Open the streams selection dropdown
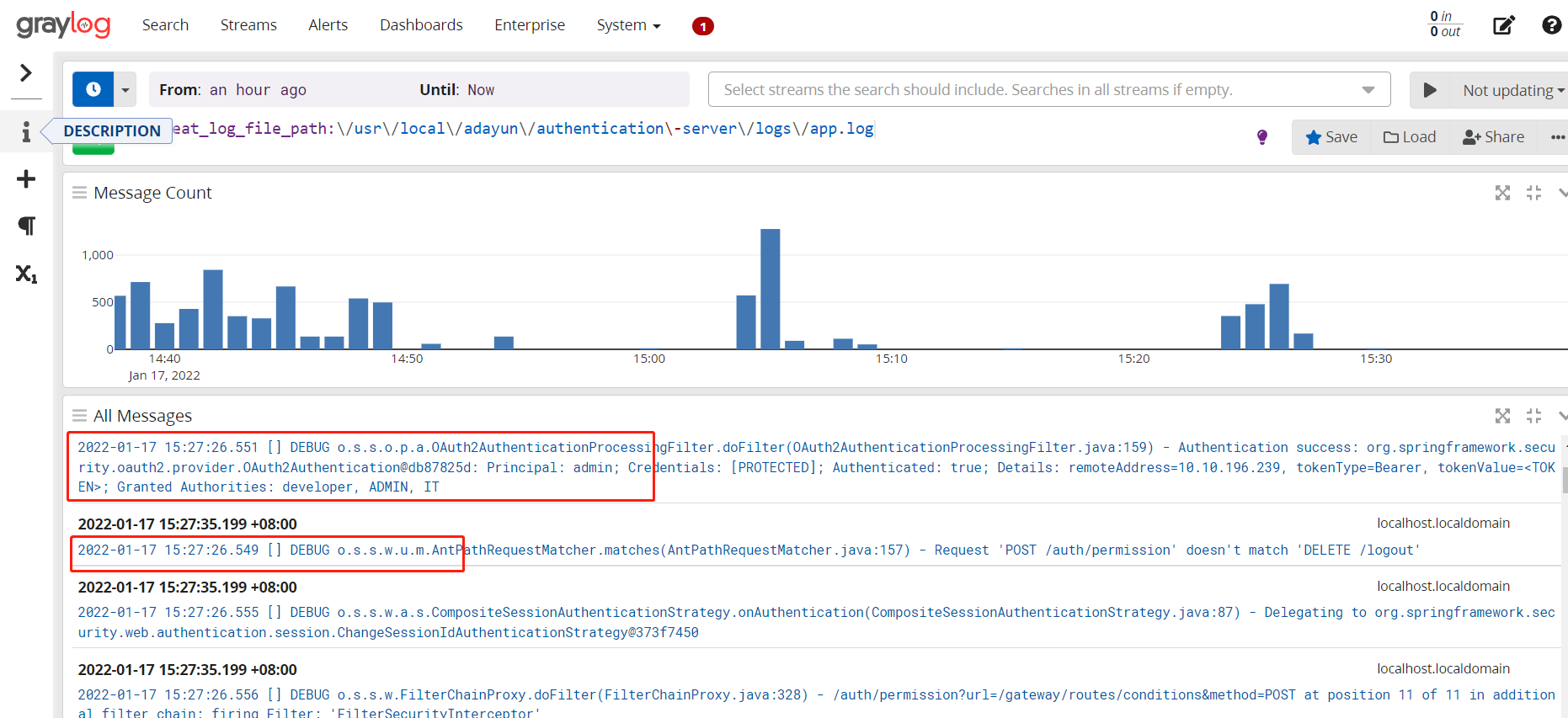The width and height of the screenshot is (1568, 718). pyautogui.click(x=1049, y=89)
